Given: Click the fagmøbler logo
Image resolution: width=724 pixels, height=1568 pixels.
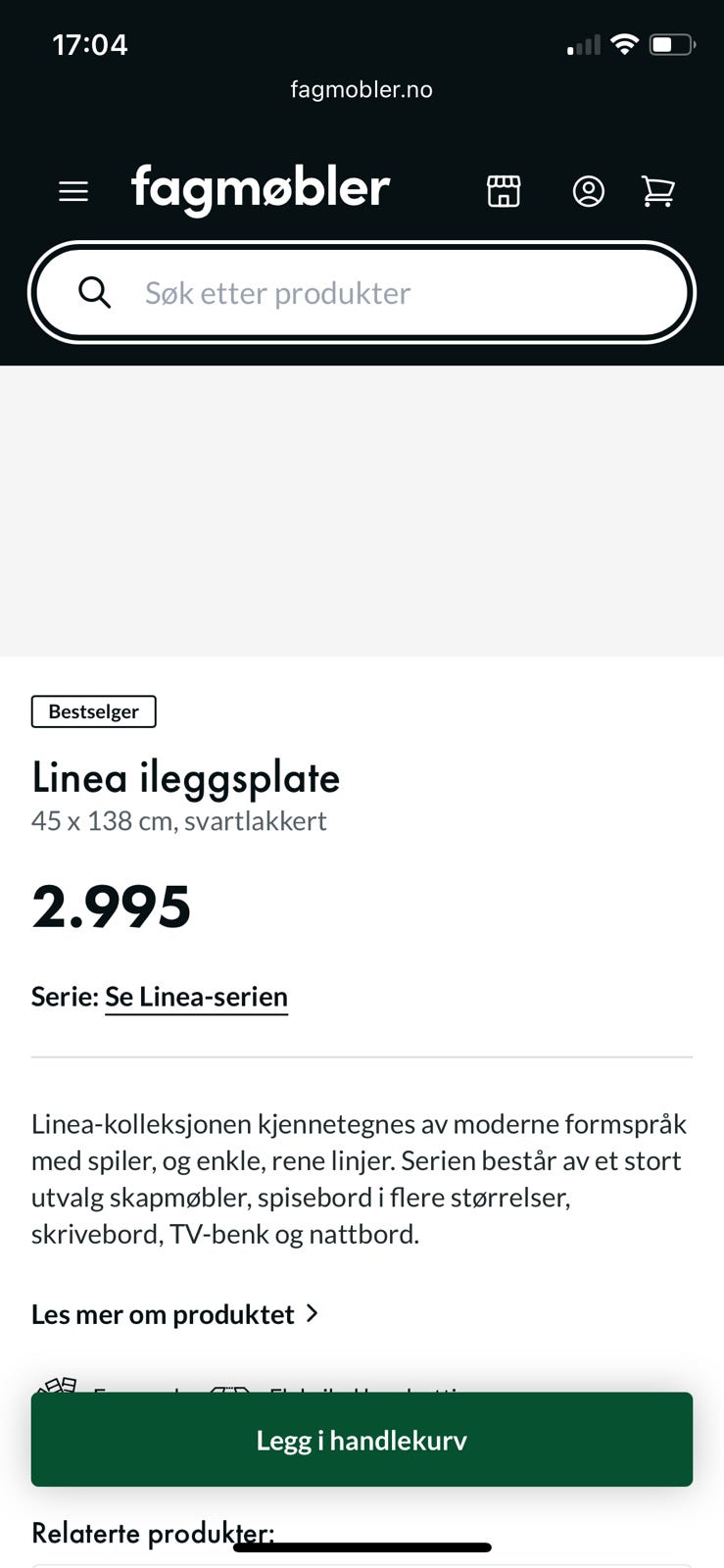Looking at the screenshot, I should point(261,187).
